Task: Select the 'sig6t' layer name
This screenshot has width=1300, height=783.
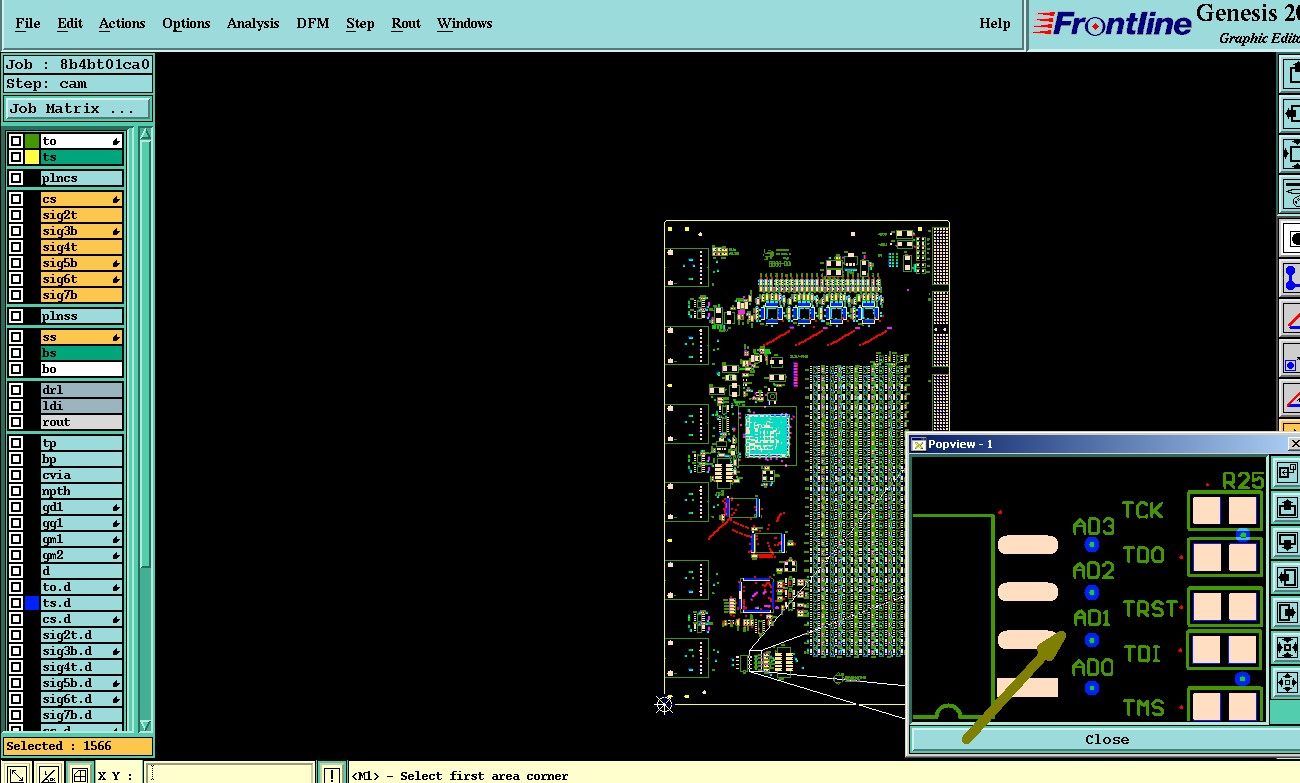Action: point(82,279)
